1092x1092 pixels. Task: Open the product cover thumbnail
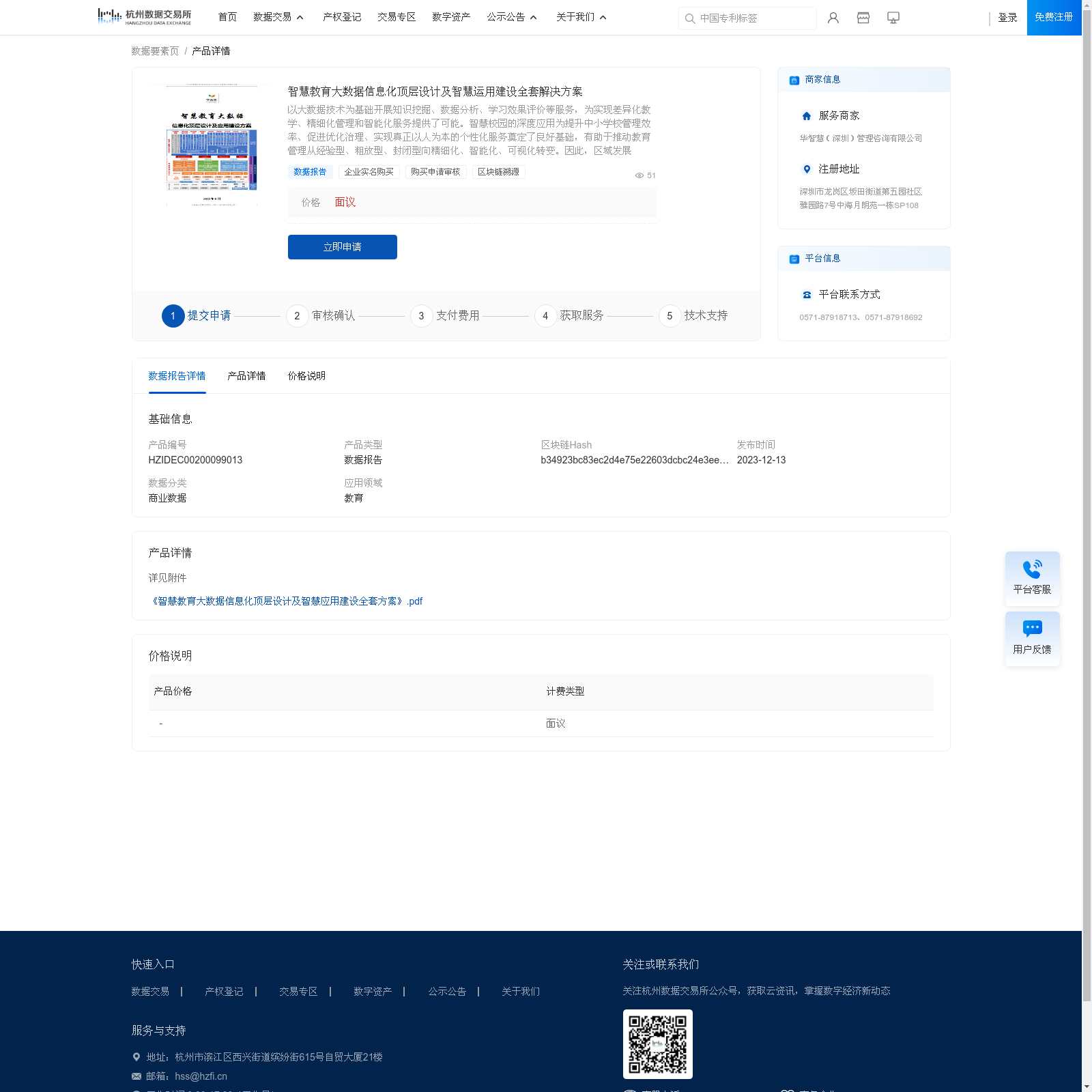[212, 145]
